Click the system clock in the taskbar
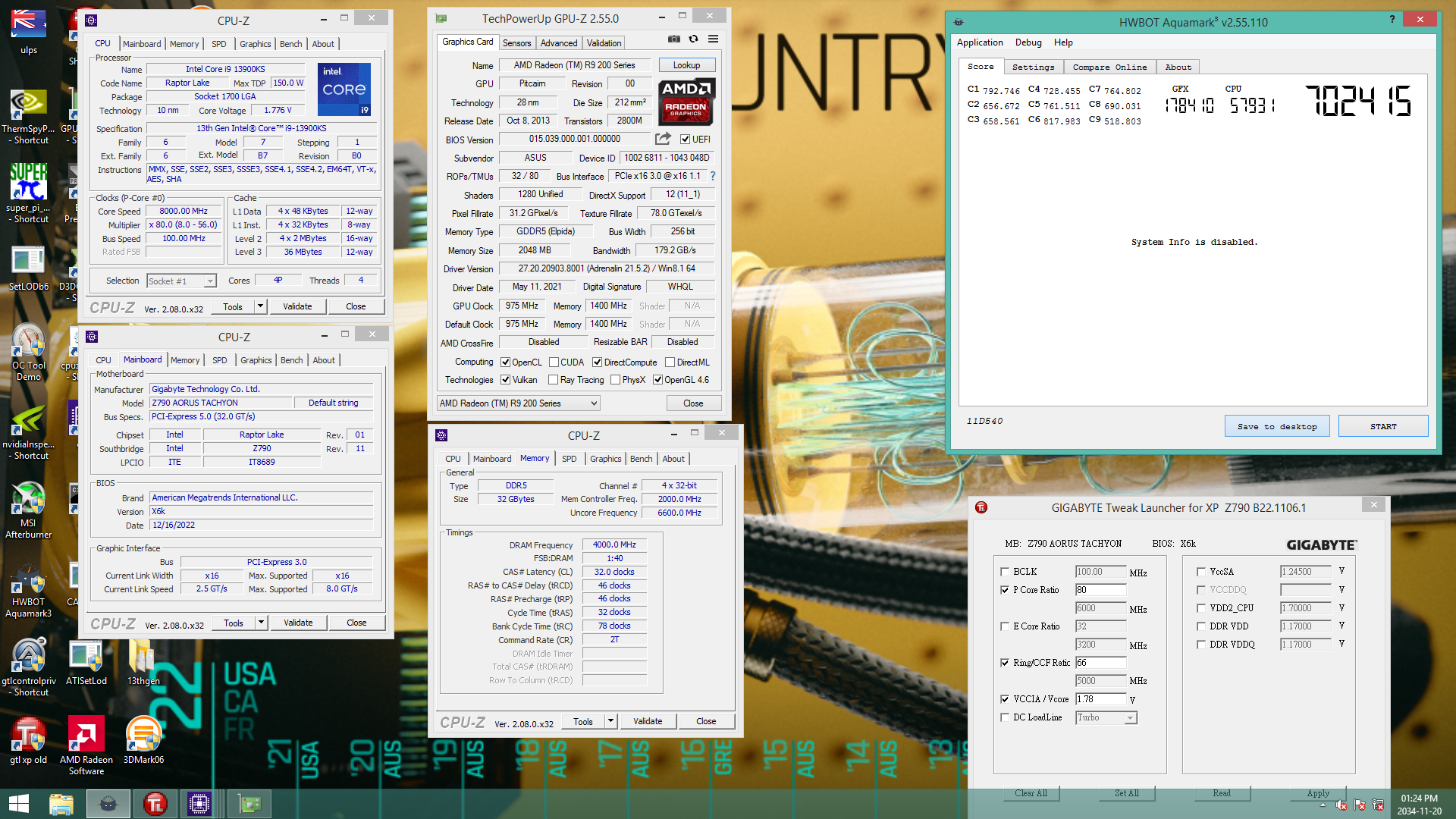 1420,805
